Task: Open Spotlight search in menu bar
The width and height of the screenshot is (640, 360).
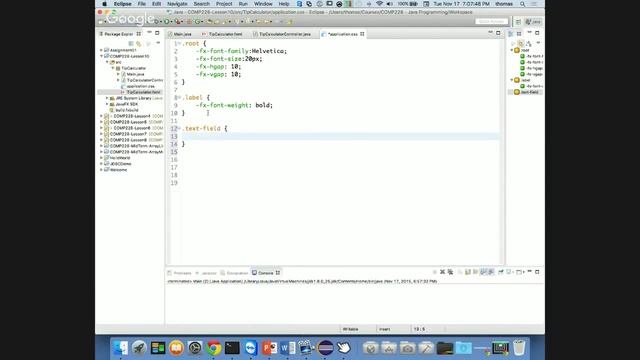Action: (x=522, y=4)
